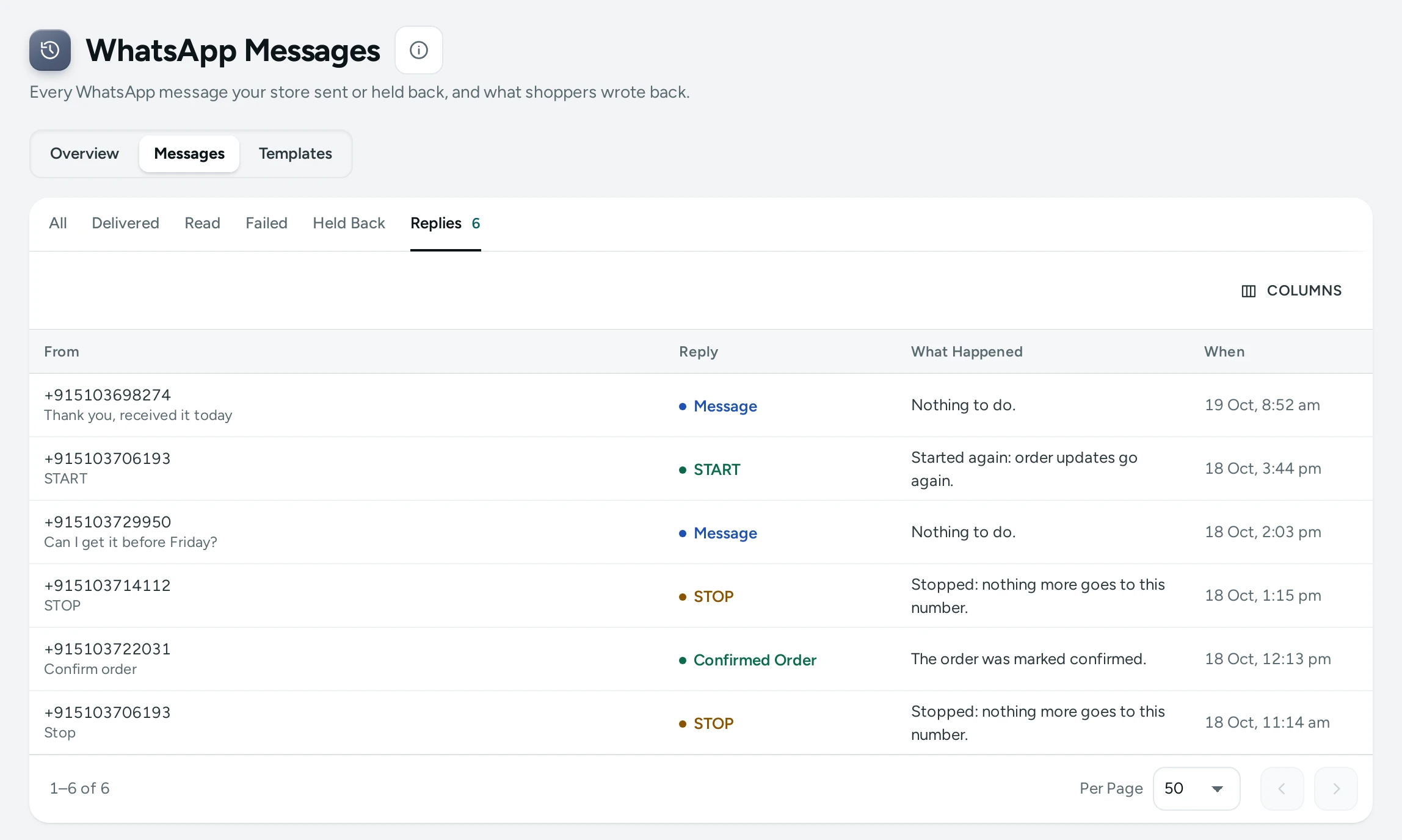
Task: Click the 'Confirm order' message text
Action: [x=90, y=670]
